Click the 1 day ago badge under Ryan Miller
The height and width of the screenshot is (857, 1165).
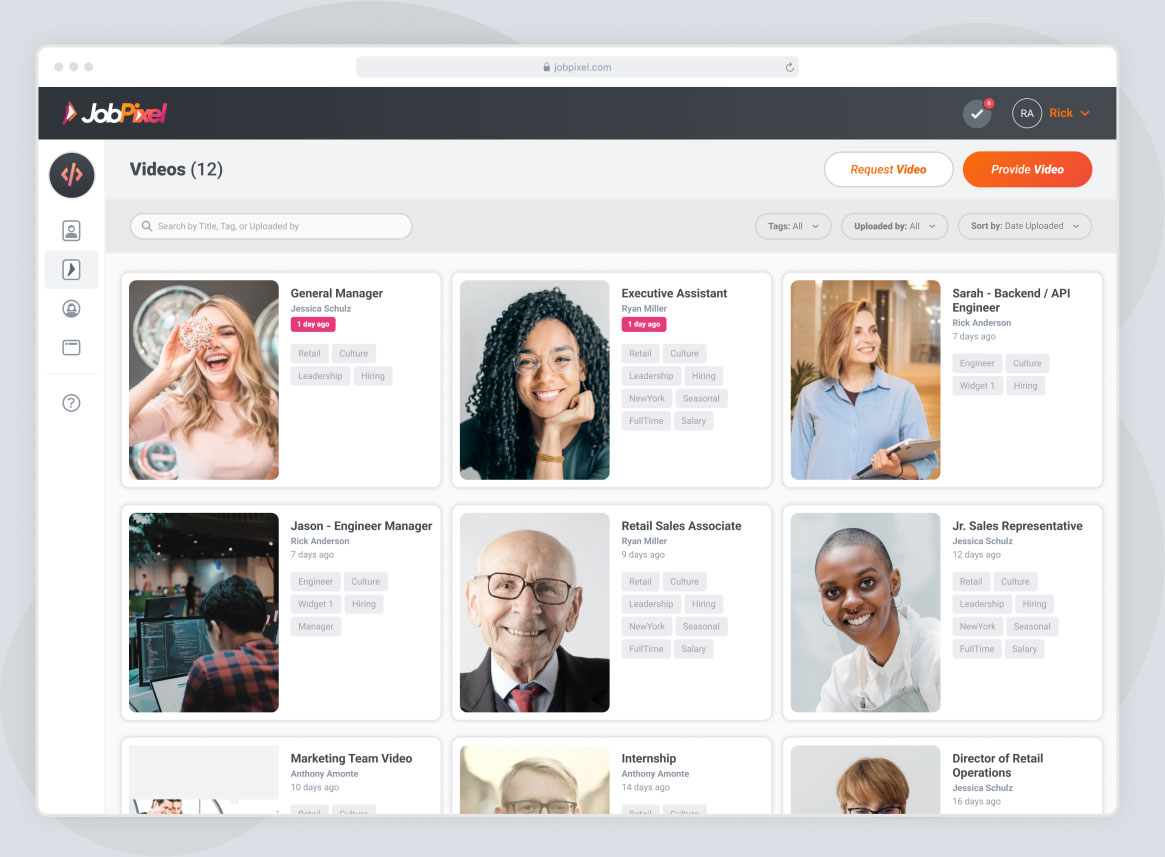pyautogui.click(x=643, y=324)
